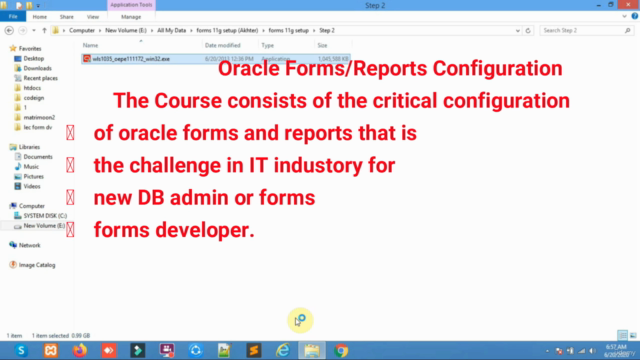This screenshot has width=640, height=360.
Task: Switch to details view layout icon
Action: (622, 336)
